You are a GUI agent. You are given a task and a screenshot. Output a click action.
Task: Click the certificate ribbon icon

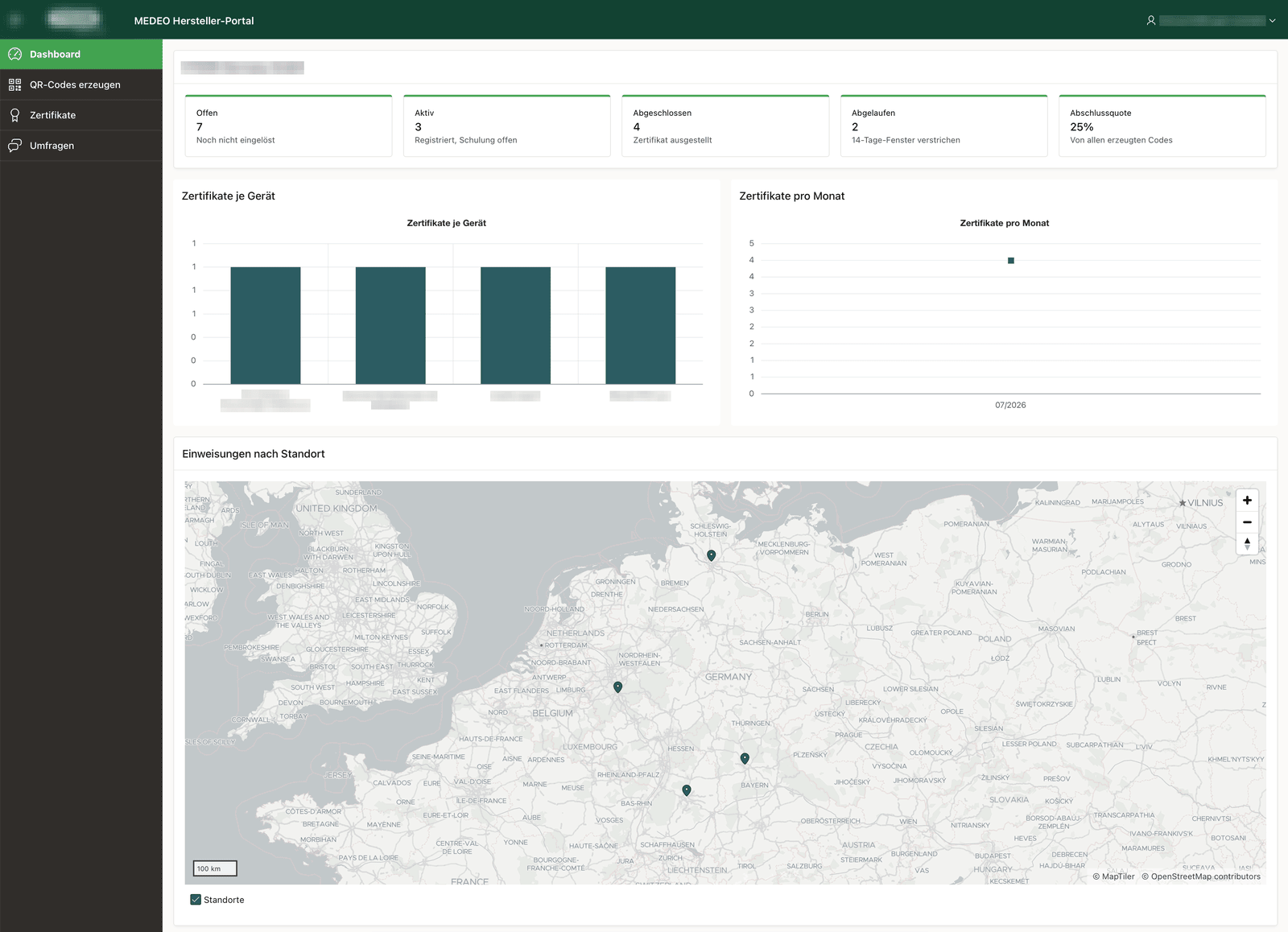pos(14,115)
